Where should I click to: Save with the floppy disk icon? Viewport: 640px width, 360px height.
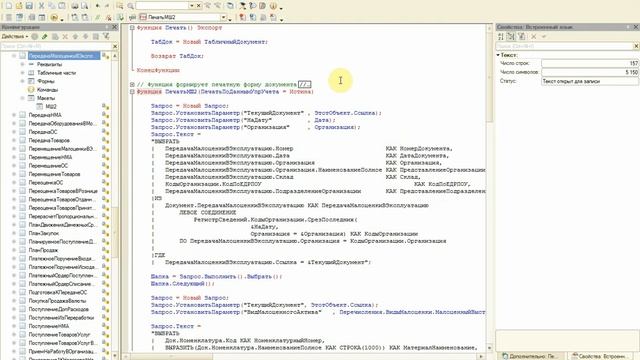click(29, 6)
